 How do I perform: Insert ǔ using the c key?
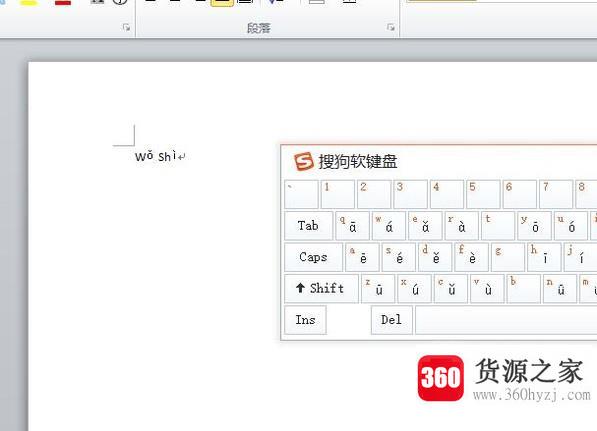(451, 288)
